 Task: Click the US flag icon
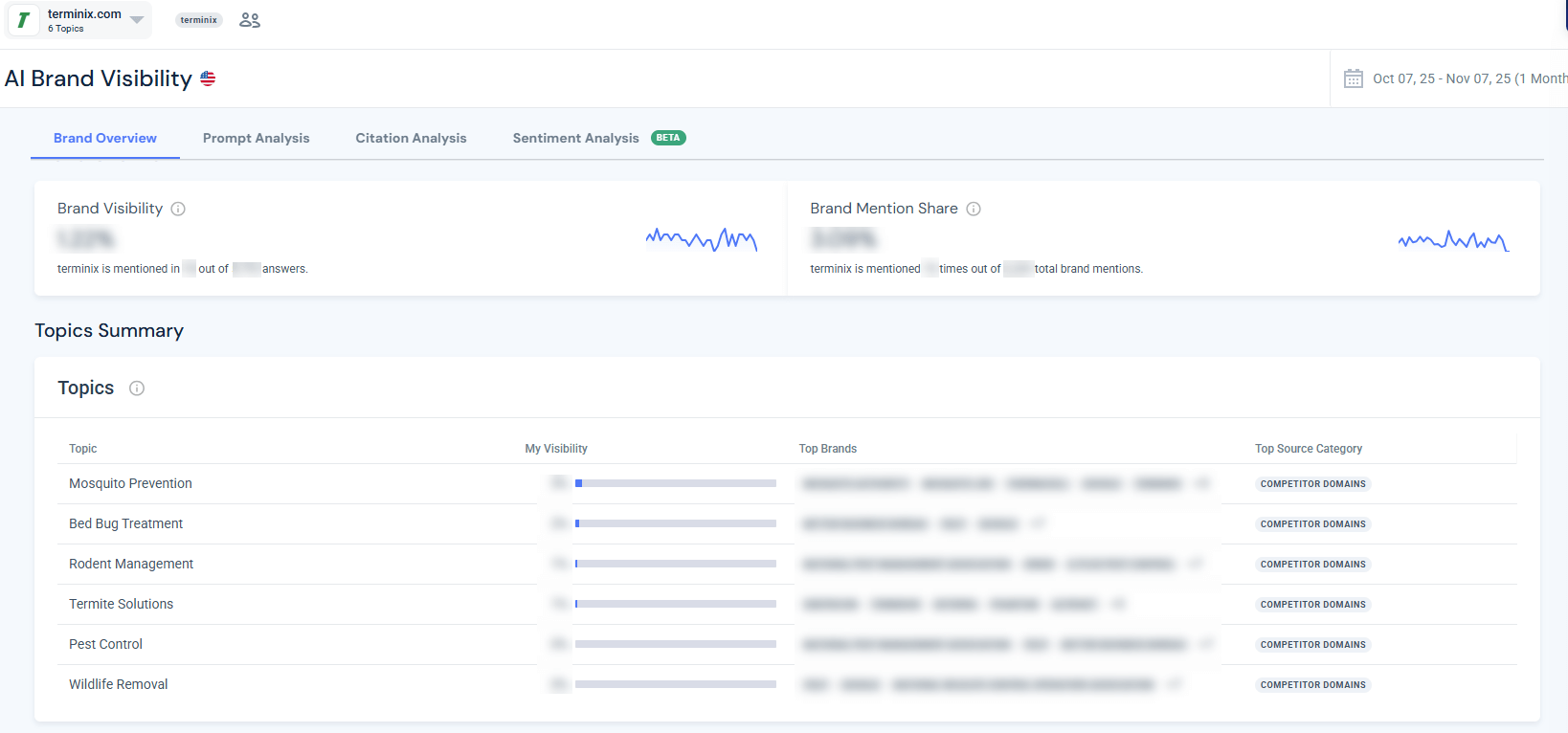tap(208, 78)
